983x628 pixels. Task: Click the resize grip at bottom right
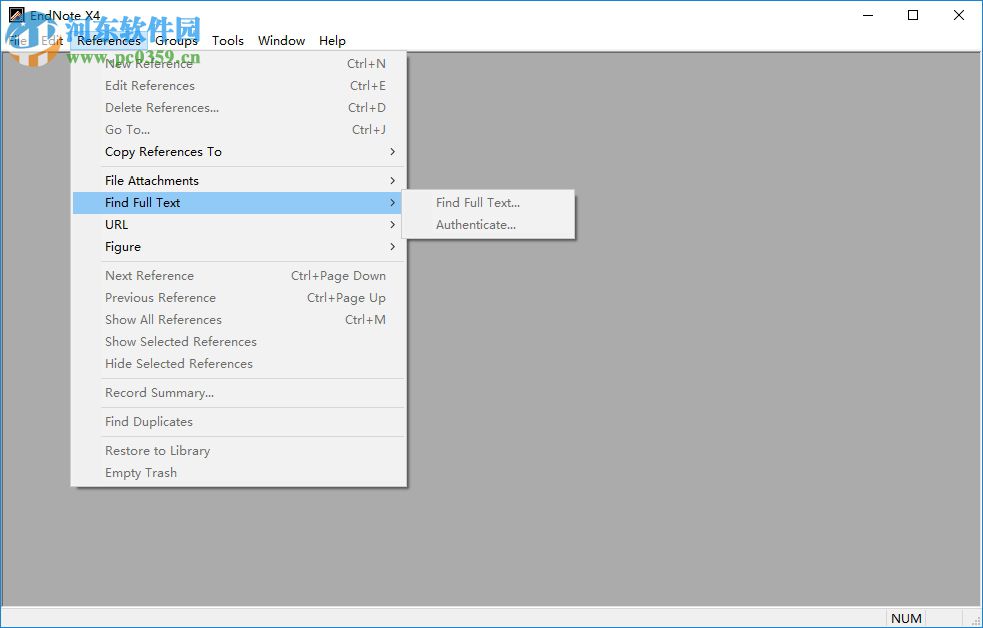pos(975,620)
